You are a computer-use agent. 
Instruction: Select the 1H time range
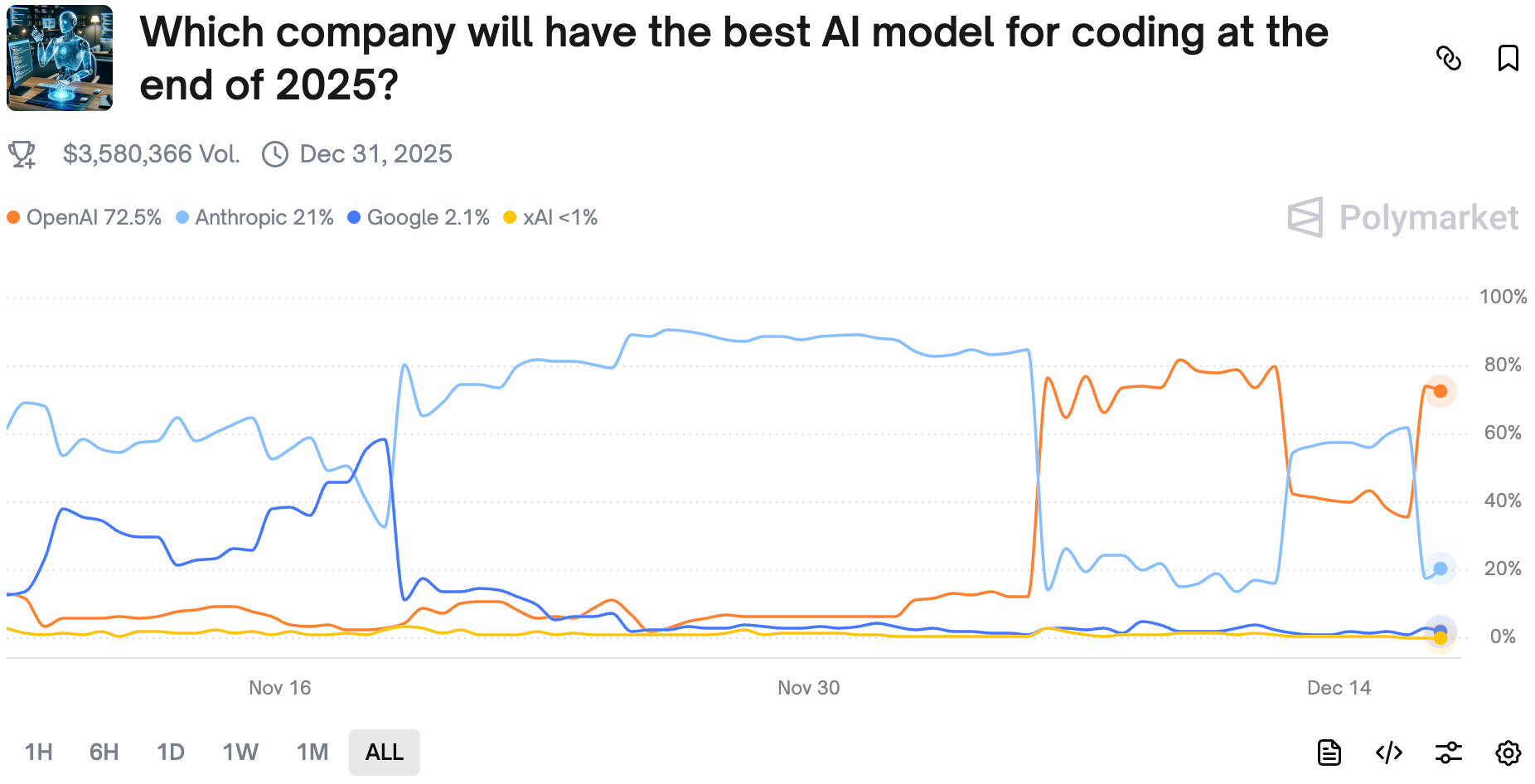(x=39, y=753)
